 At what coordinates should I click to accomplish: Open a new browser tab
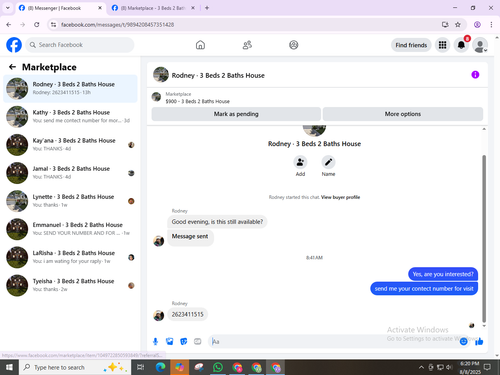207,8
